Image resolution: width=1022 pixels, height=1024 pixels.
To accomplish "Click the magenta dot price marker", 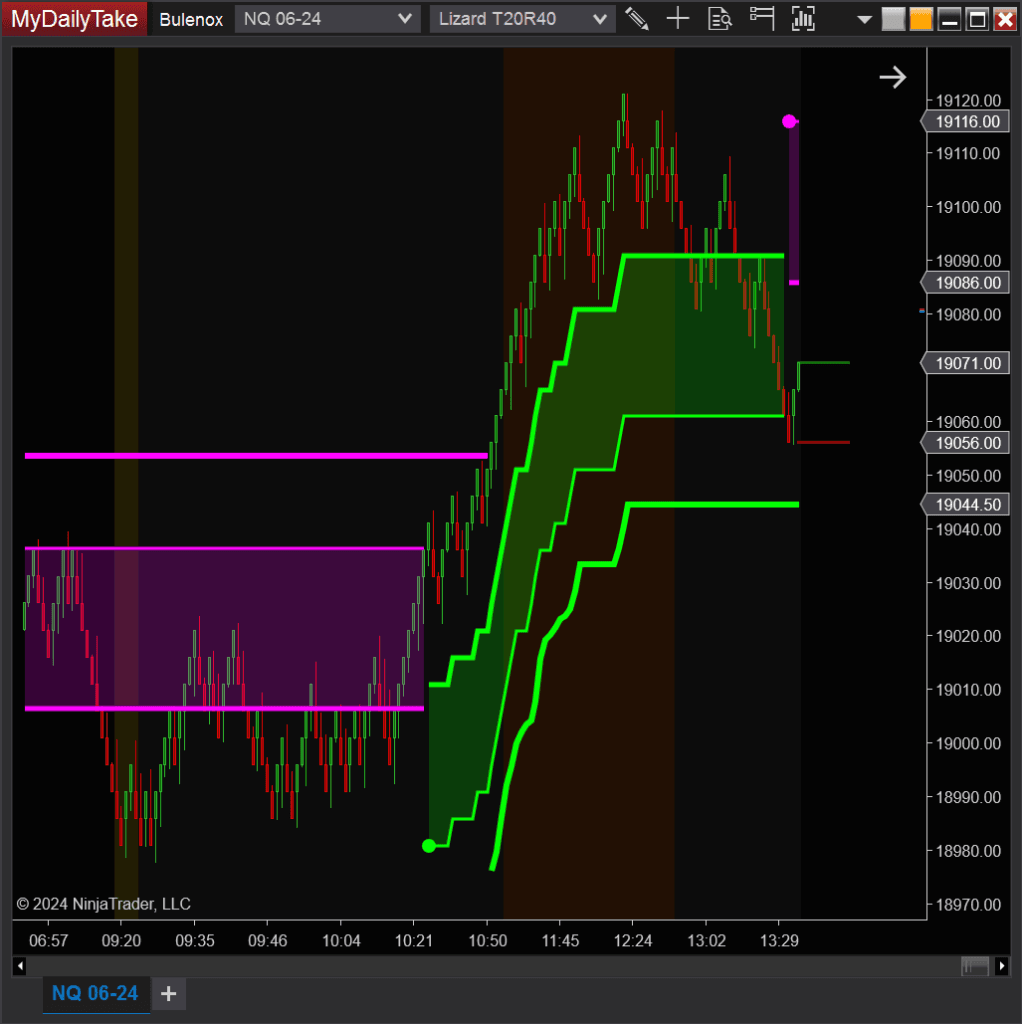I will pyautogui.click(x=790, y=120).
